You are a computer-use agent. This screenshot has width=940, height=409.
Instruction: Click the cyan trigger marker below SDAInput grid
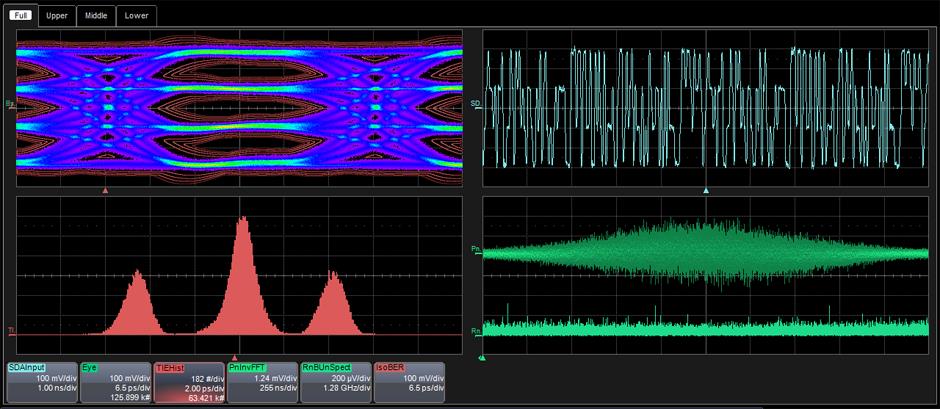[706, 190]
